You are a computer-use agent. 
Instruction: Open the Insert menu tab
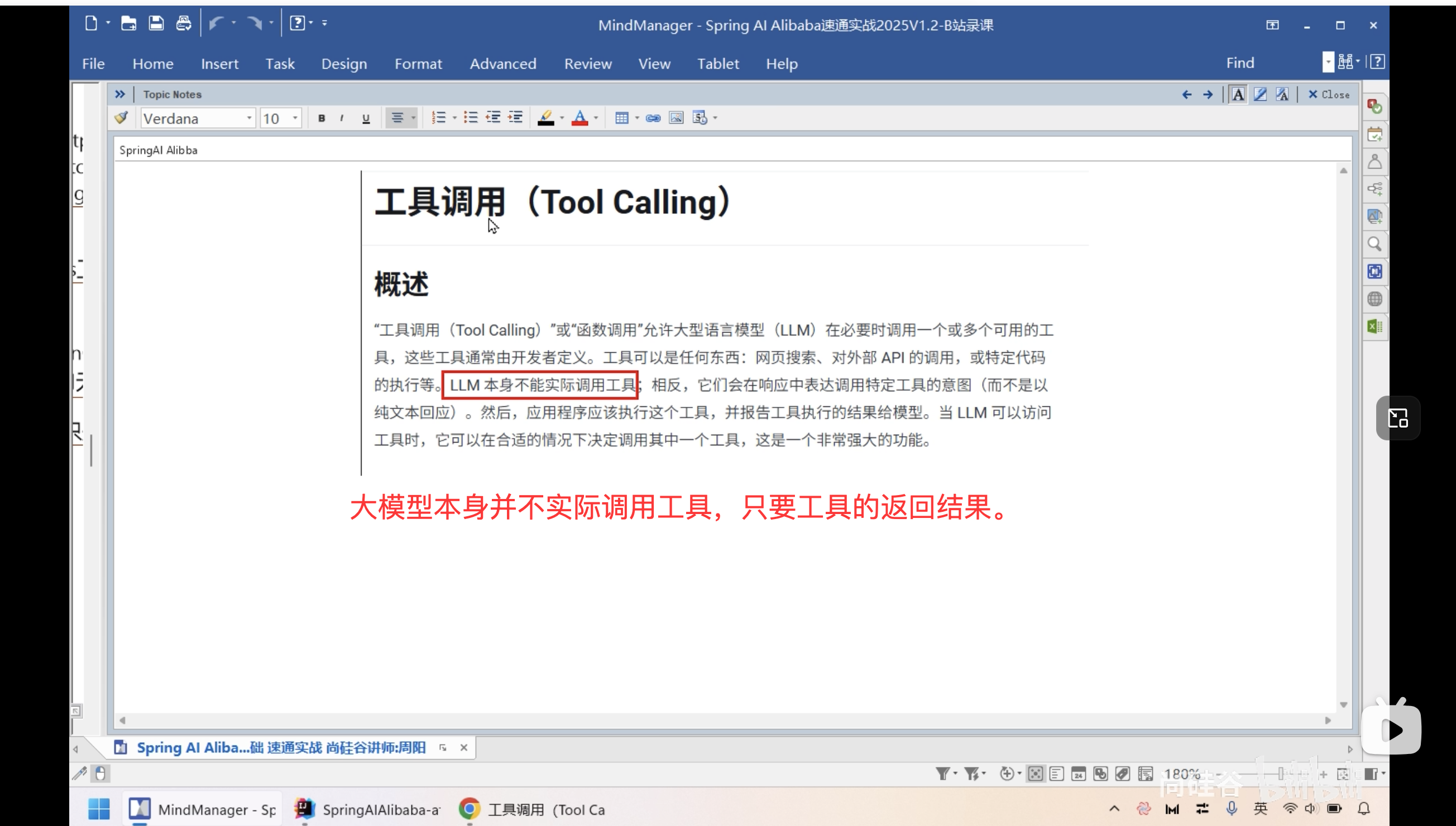click(x=219, y=64)
